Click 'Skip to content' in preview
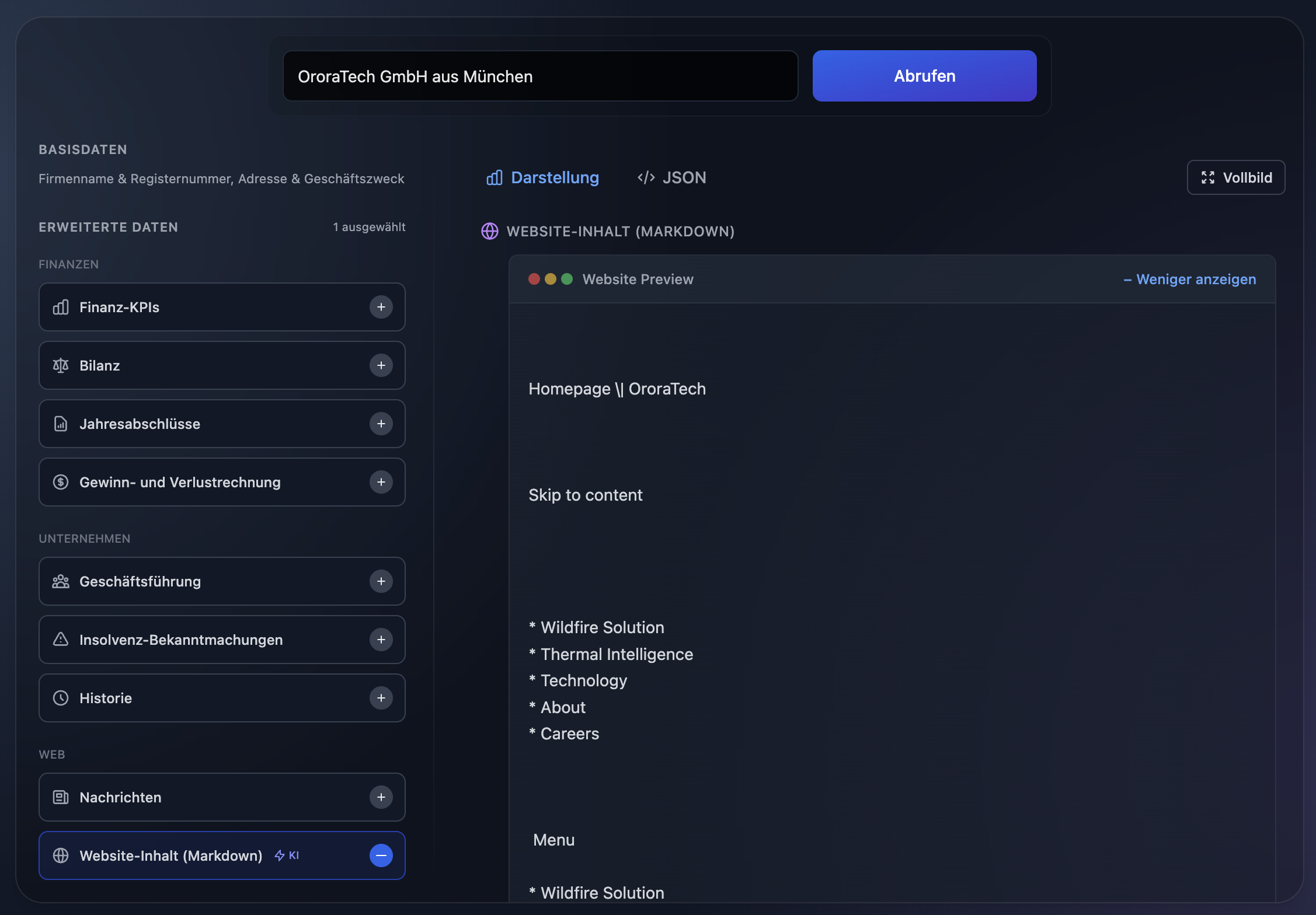Screen dimensions: 1316x915 (586, 495)
